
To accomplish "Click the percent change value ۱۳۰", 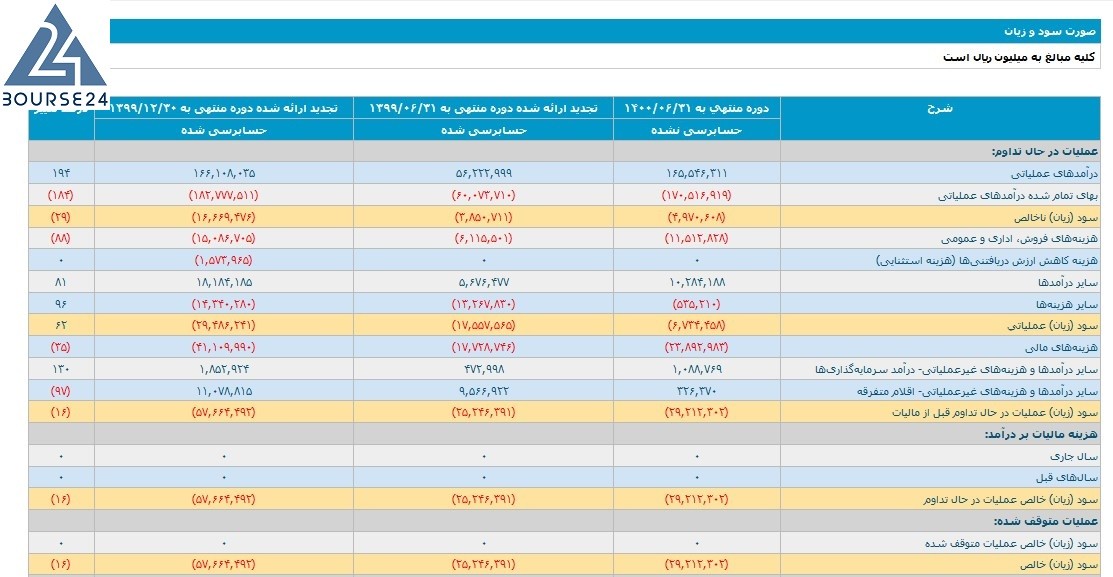I will [61, 369].
